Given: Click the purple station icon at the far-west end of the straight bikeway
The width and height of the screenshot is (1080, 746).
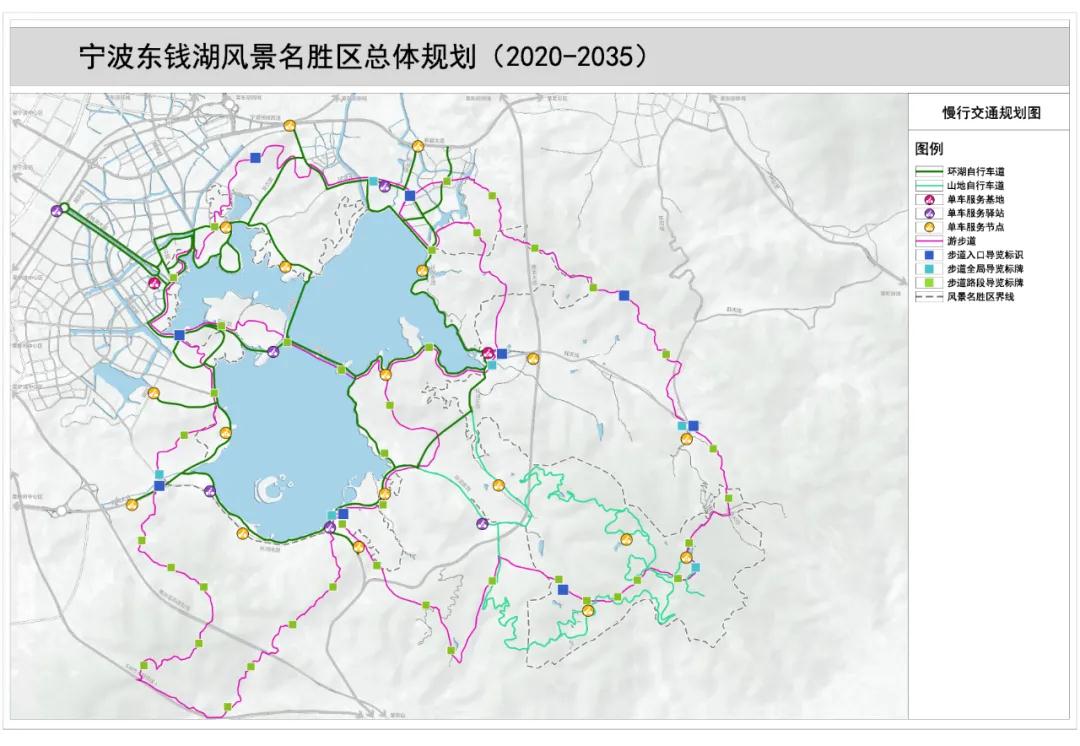Looking at the screenshot, I should [56, 211].
